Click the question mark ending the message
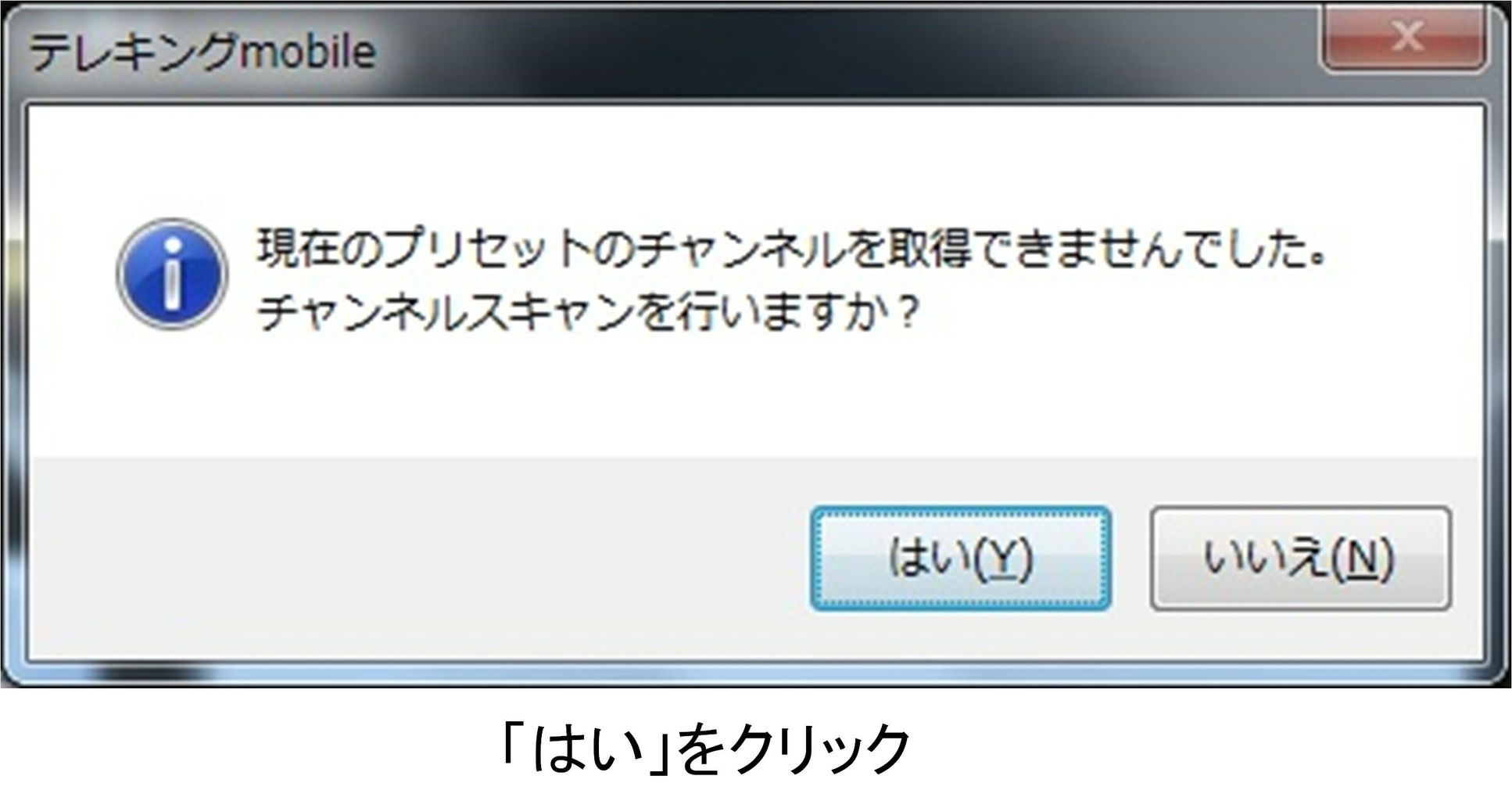The image size is (1512, 801). pyautogui.click(x=905, y=314)
